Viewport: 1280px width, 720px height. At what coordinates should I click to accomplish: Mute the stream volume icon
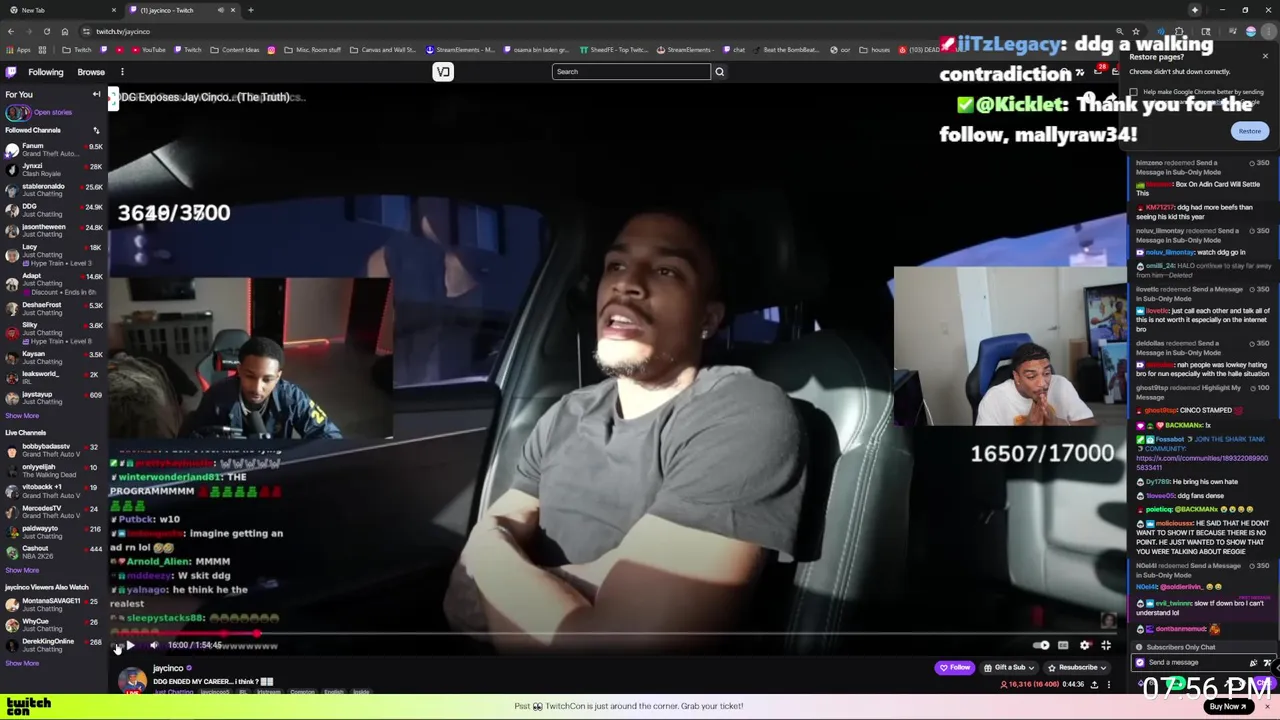point(153,645)
